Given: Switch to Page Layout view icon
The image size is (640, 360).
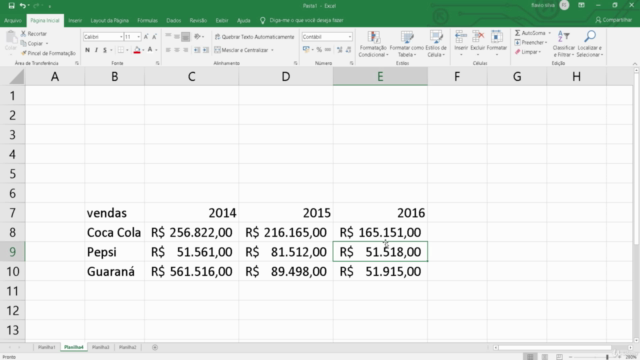Looking at the screenshot, I should coord(545,357).
